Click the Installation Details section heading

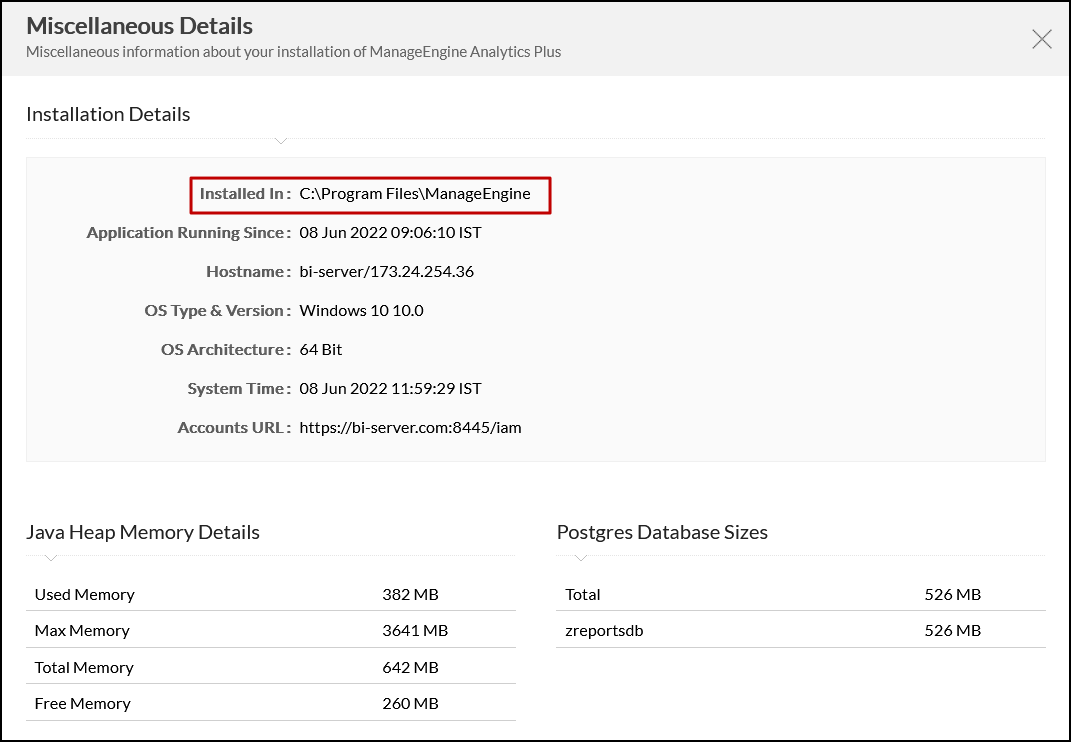[108, 114]
